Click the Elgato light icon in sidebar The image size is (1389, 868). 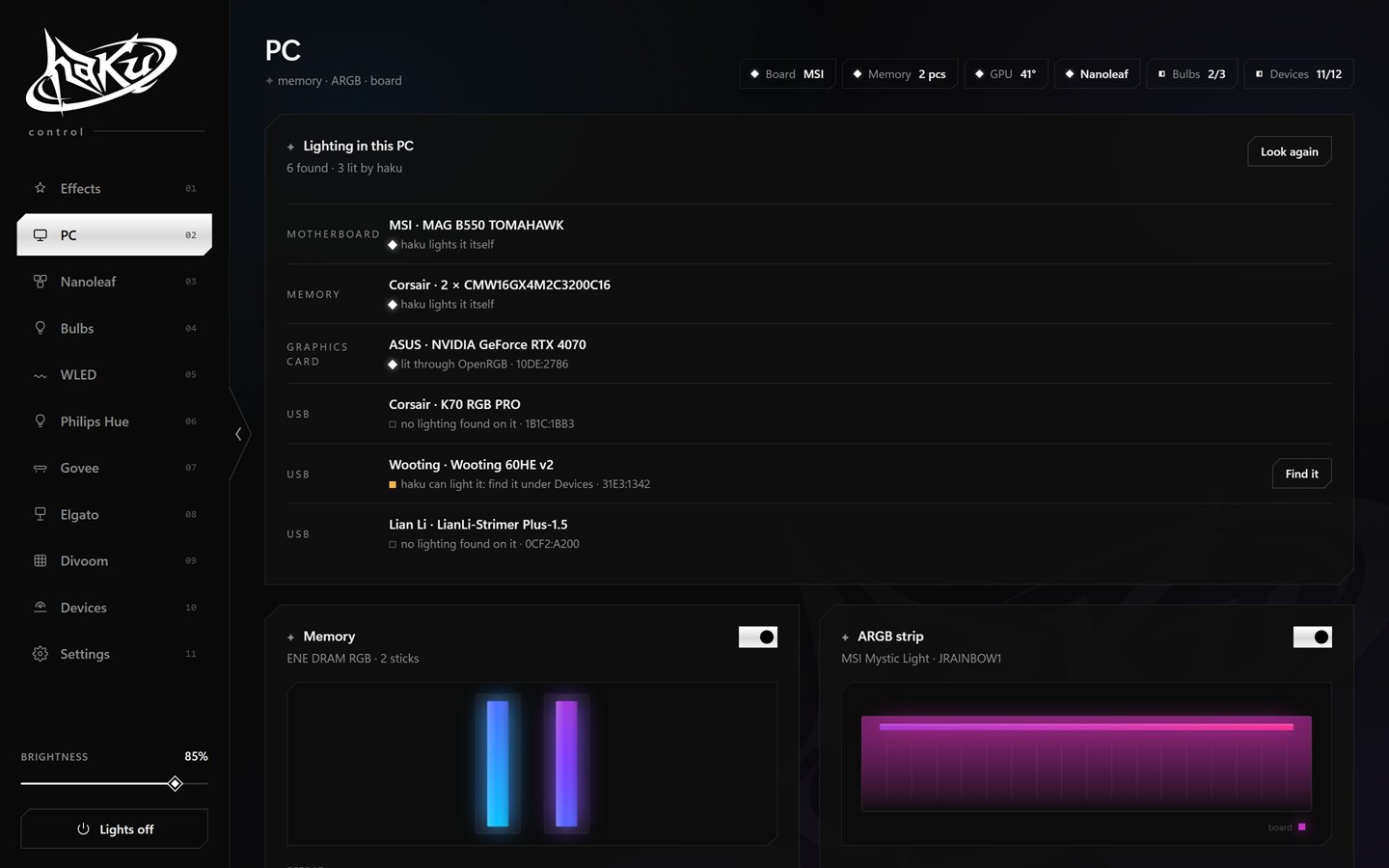pos(40,514)
